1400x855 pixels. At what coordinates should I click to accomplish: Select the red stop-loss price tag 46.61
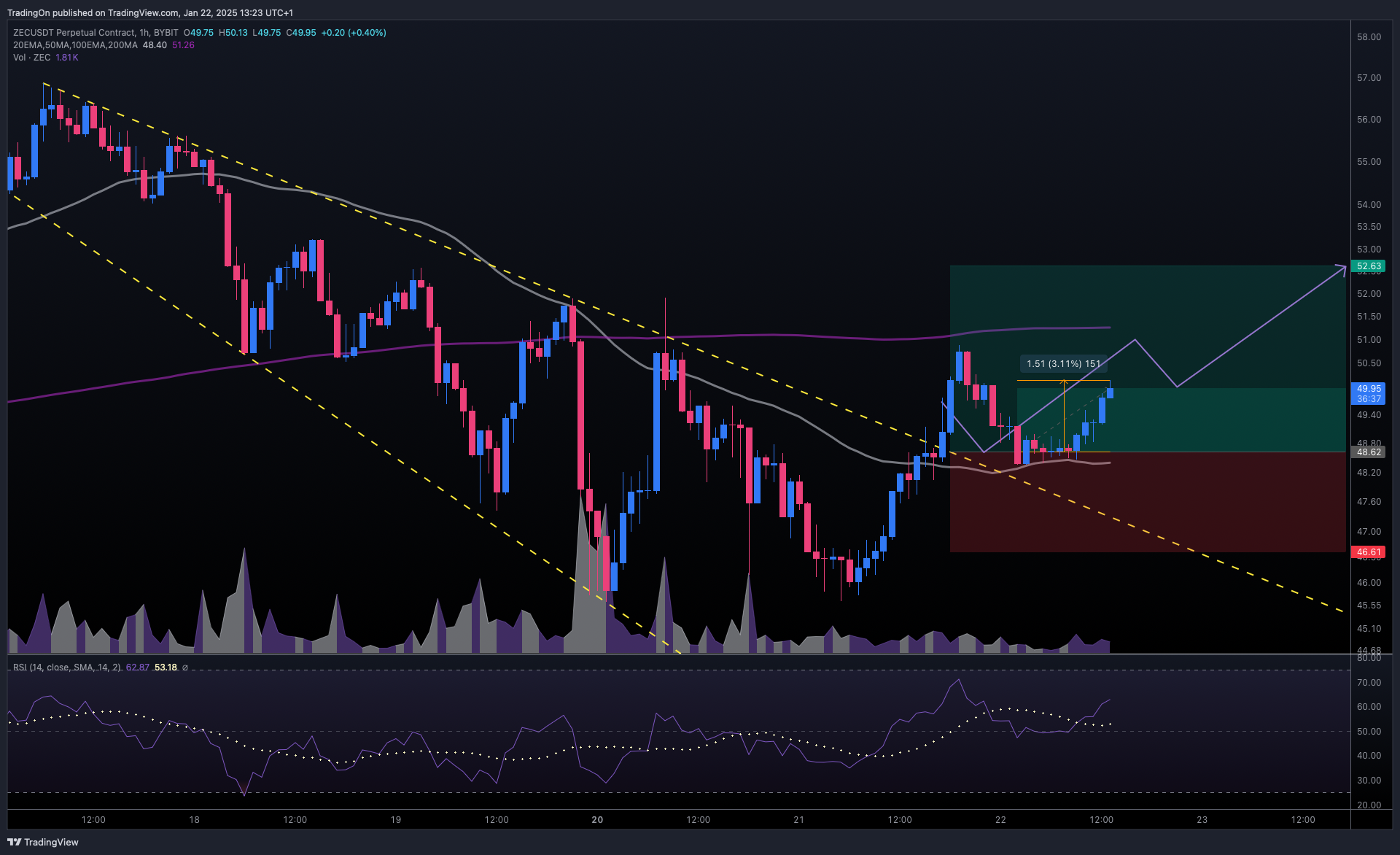1369,552
